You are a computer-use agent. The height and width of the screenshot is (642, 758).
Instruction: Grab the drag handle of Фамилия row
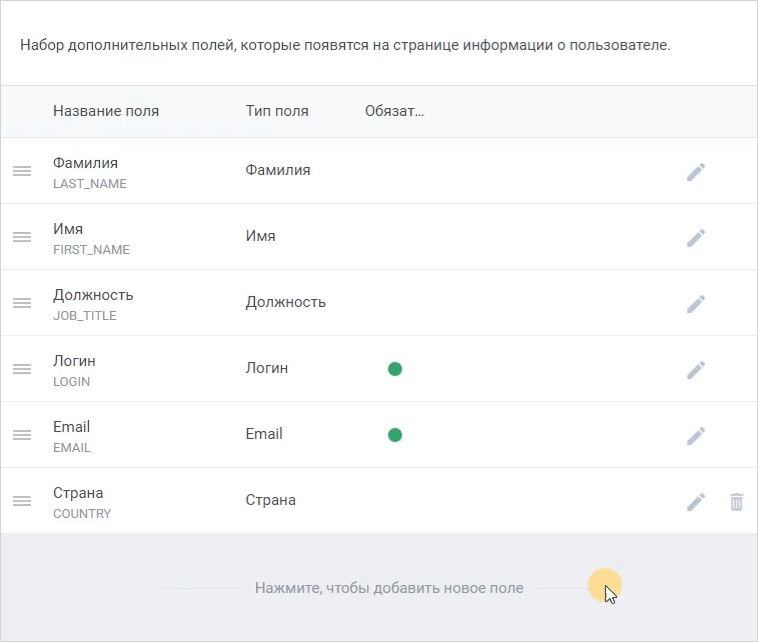coord(22,171)
